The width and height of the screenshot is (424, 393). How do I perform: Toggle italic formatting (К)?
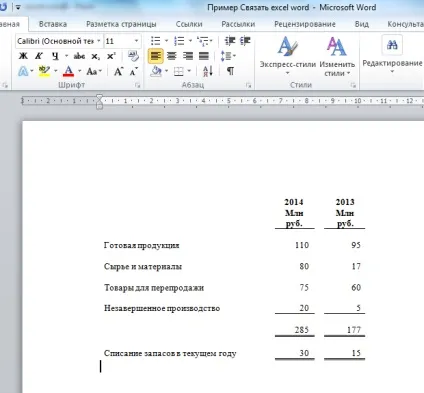[39, 56]
